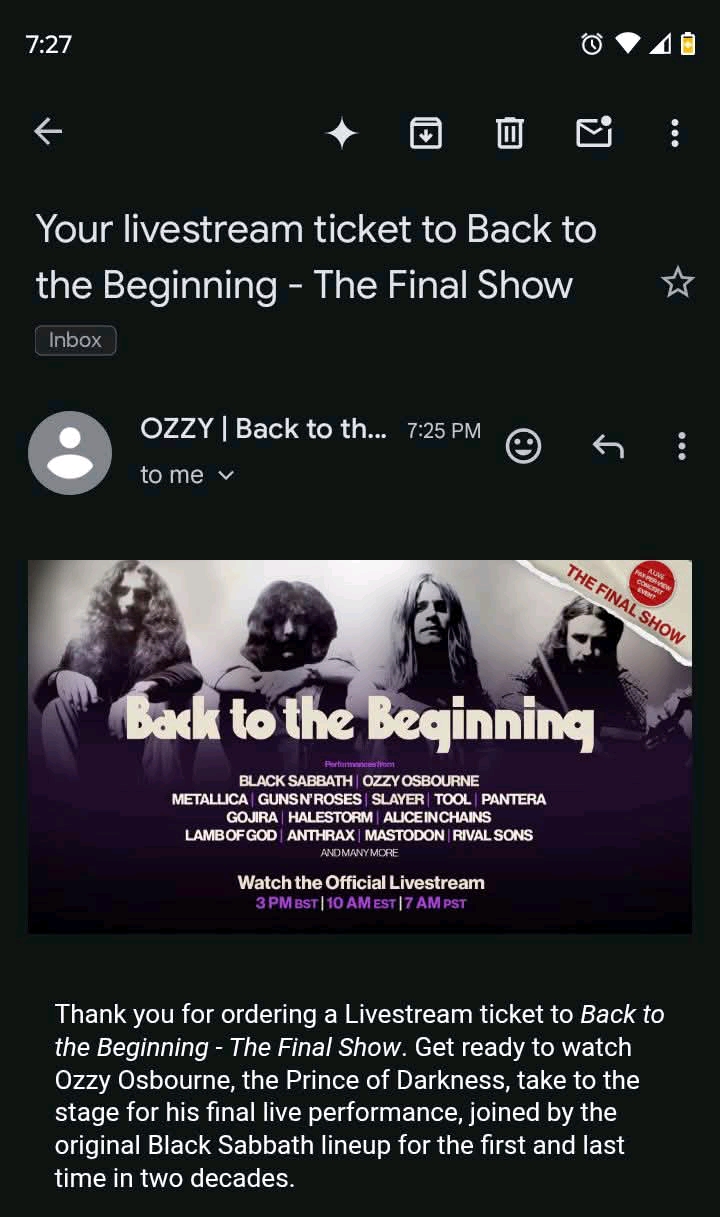Tap the Inbox label chip

click(76, 340)
